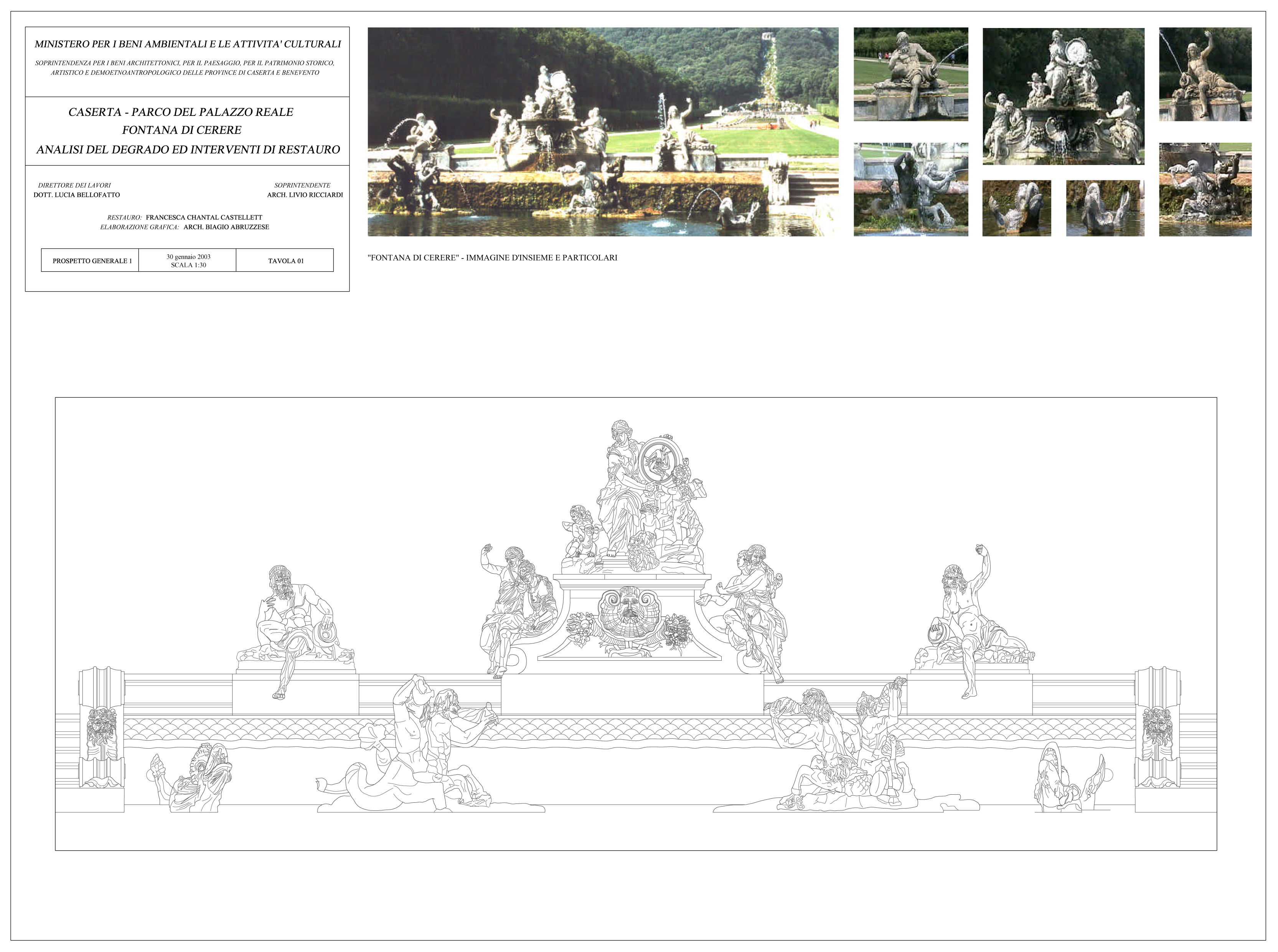The image size is (1278, 952).
Task: Click the right dolphin tail photo
Action: point(1105,208)
